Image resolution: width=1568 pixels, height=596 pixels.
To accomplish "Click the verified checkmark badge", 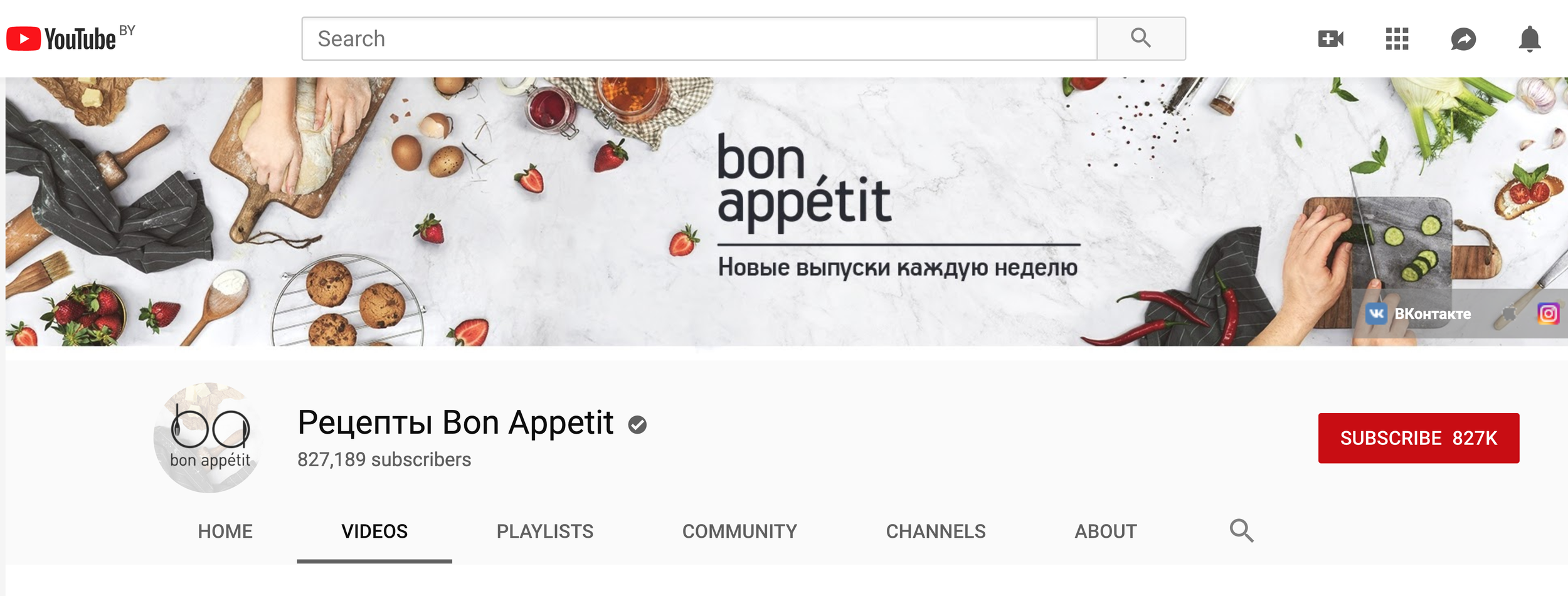I will [637, 425].
